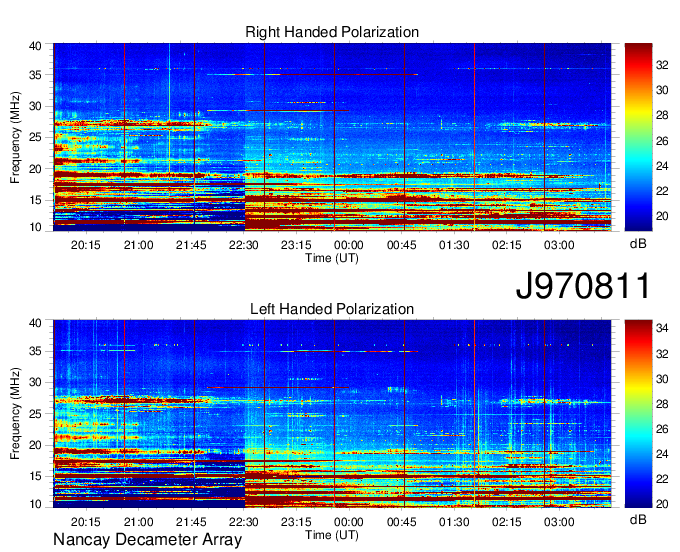Click the 24 dB label on bottom colorbar
Viewport: 680px width, 552px height.
pyautogui.click(x=662, y=454)
